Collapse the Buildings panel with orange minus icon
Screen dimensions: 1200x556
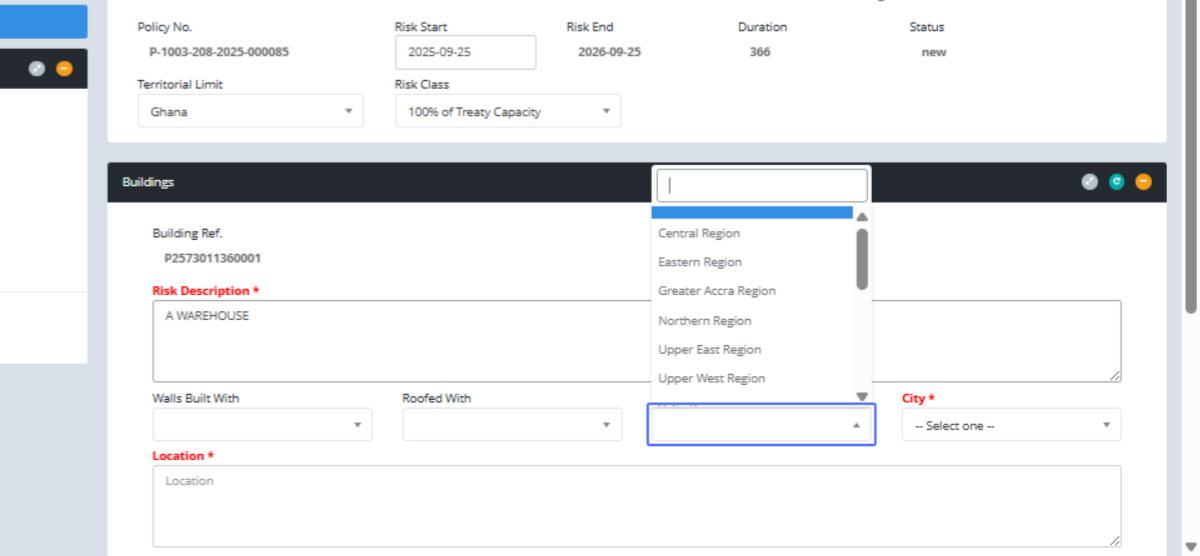[x=1143, y=182]
